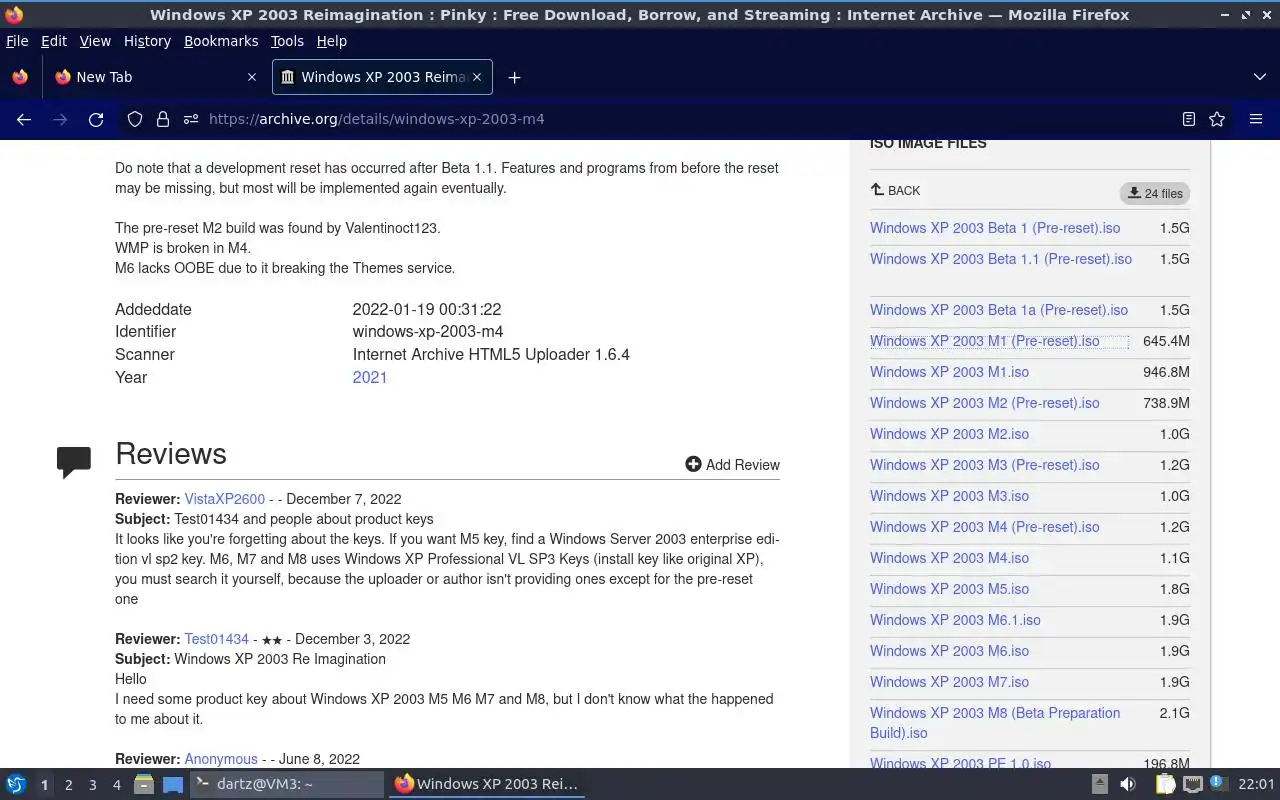Open the Tools menu
Image resolution: width=1280 pixels, height=800 pixels.
pos(287,41)
